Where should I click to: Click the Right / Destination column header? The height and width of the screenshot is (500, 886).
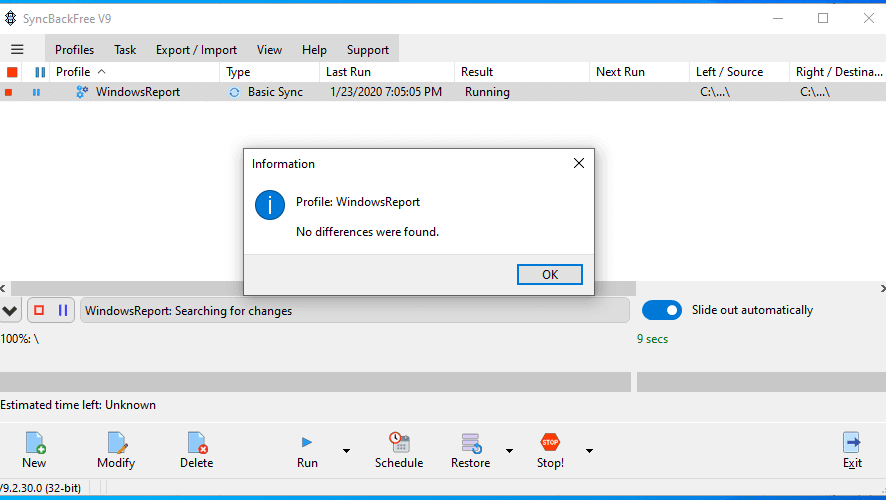pos(838,72)
